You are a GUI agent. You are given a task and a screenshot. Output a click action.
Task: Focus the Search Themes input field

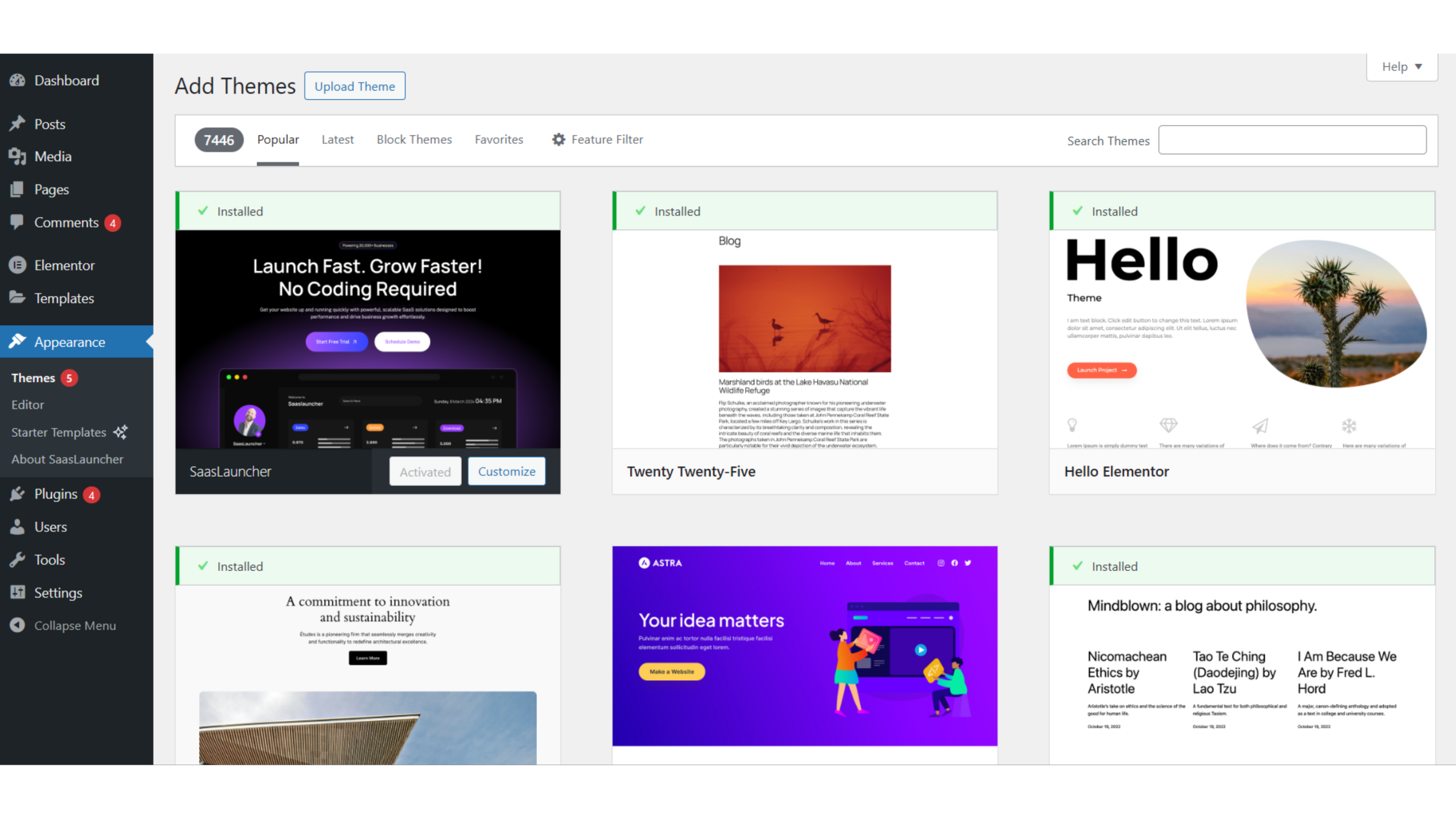pos(1292,140)
